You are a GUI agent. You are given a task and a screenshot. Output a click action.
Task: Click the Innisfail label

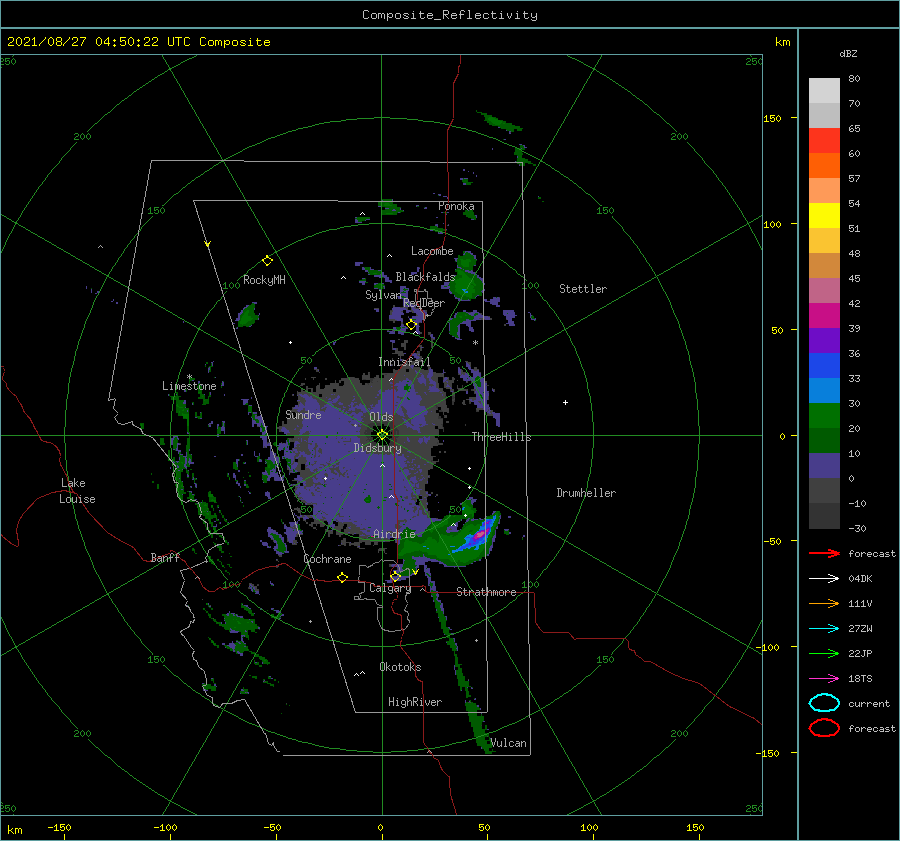[x=404, y=362]
